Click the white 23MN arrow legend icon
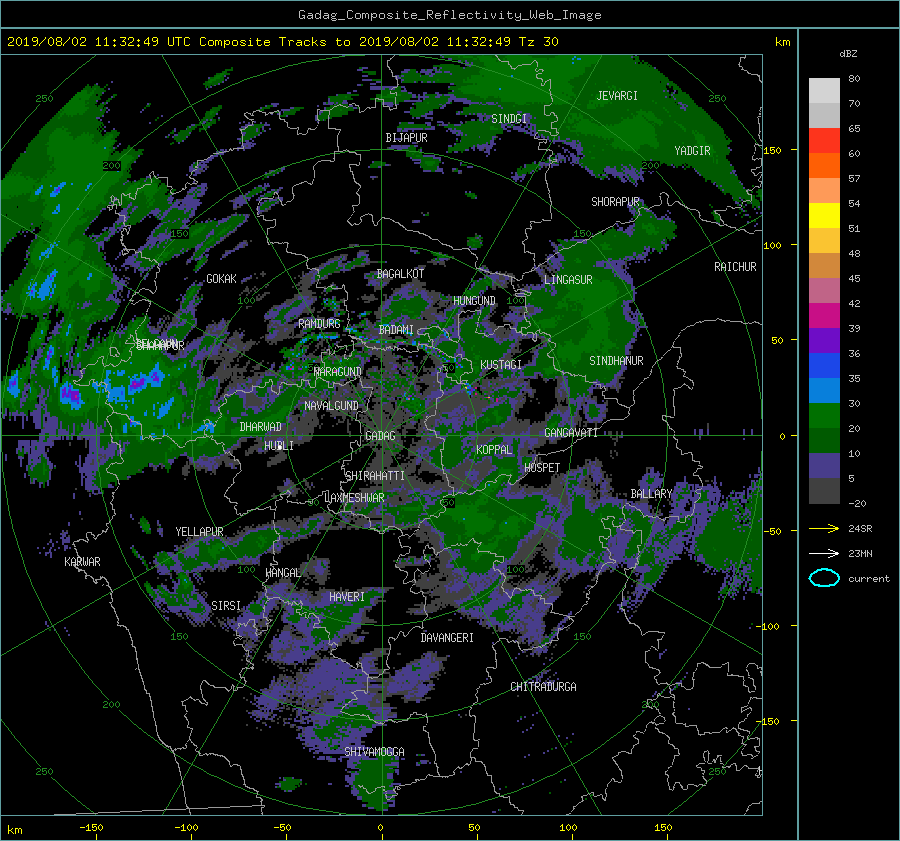 coord(824,553)
